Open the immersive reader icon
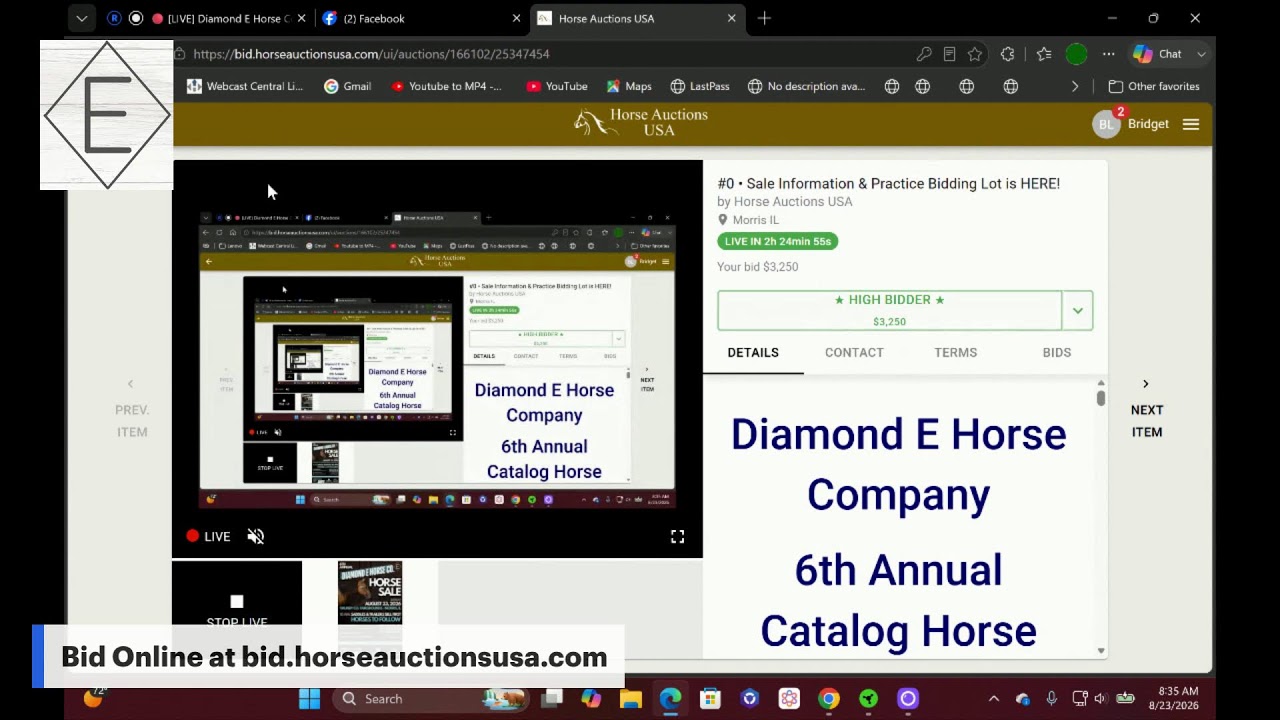The width and height of the screenshot is (1280, 720). pyautogui.click(x=949, y=54)
